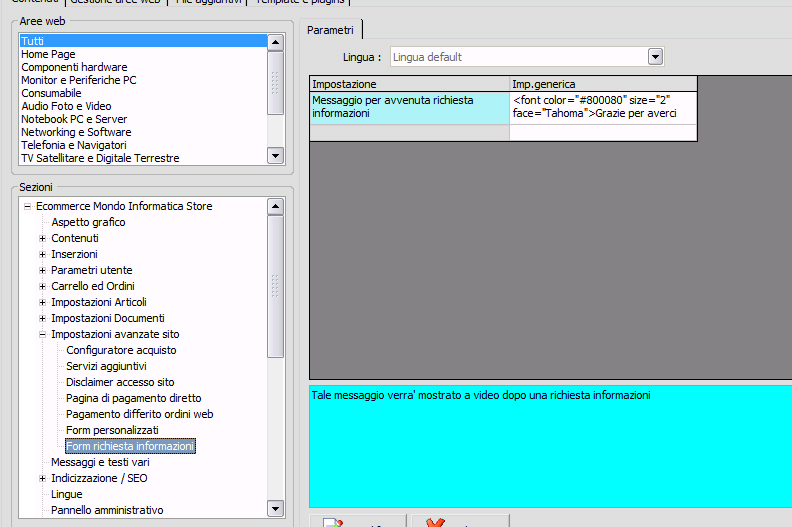Select Impostazioni Documenti section
This screenshot has width=792, height=527.
[108, 318]
